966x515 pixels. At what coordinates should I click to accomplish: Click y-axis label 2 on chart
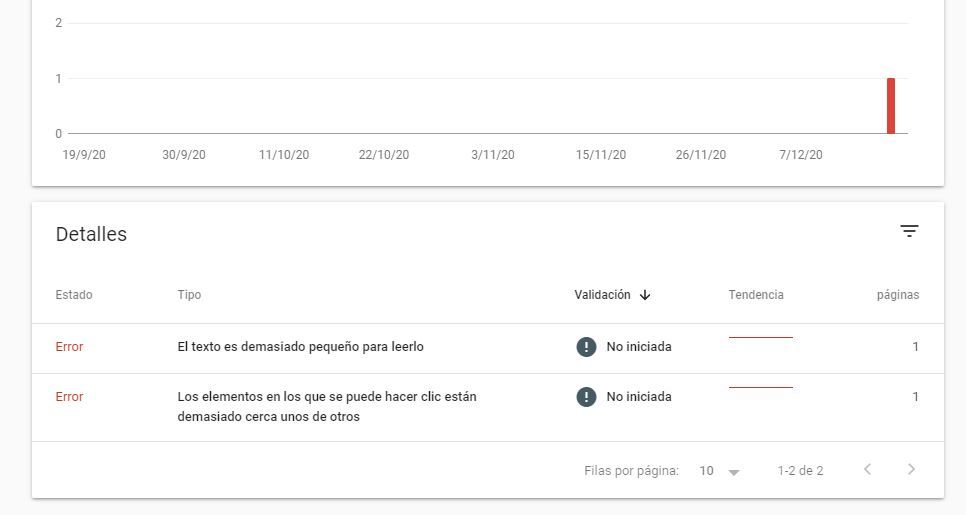tap(59, 23)
